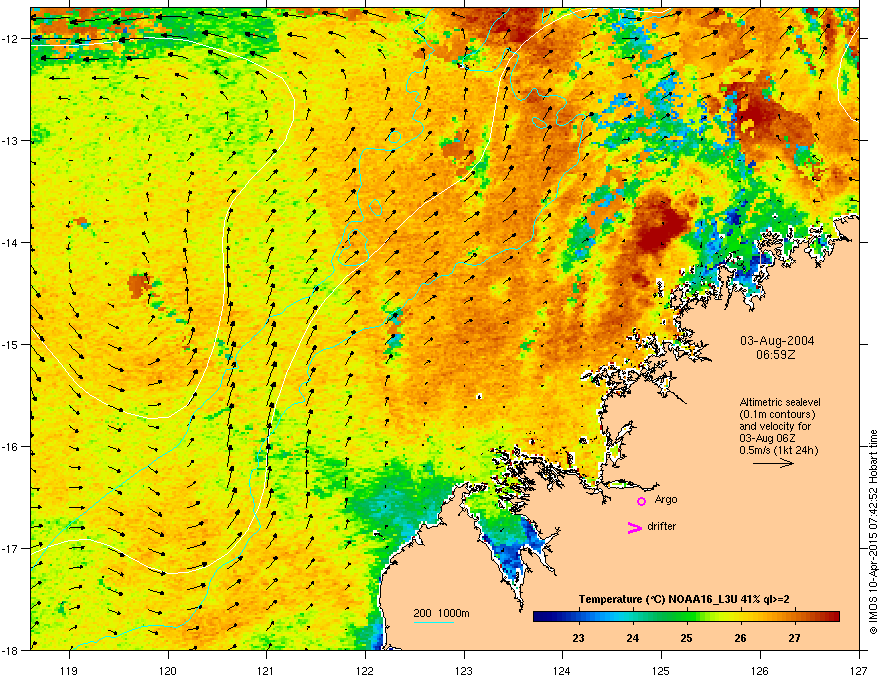
Task: Click the 0.5m/s velocity scale arrow
Action: [773, 463]
